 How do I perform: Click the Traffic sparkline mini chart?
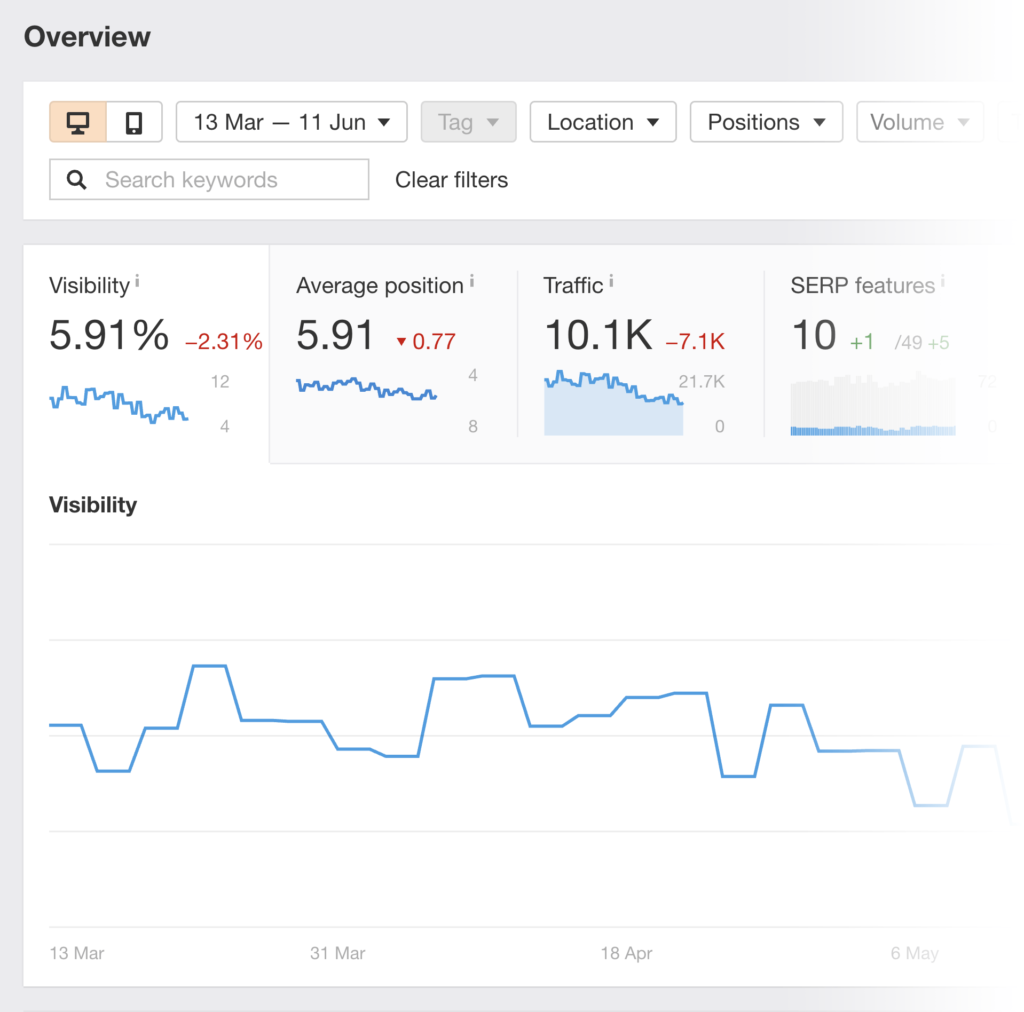tap(613, 404)
